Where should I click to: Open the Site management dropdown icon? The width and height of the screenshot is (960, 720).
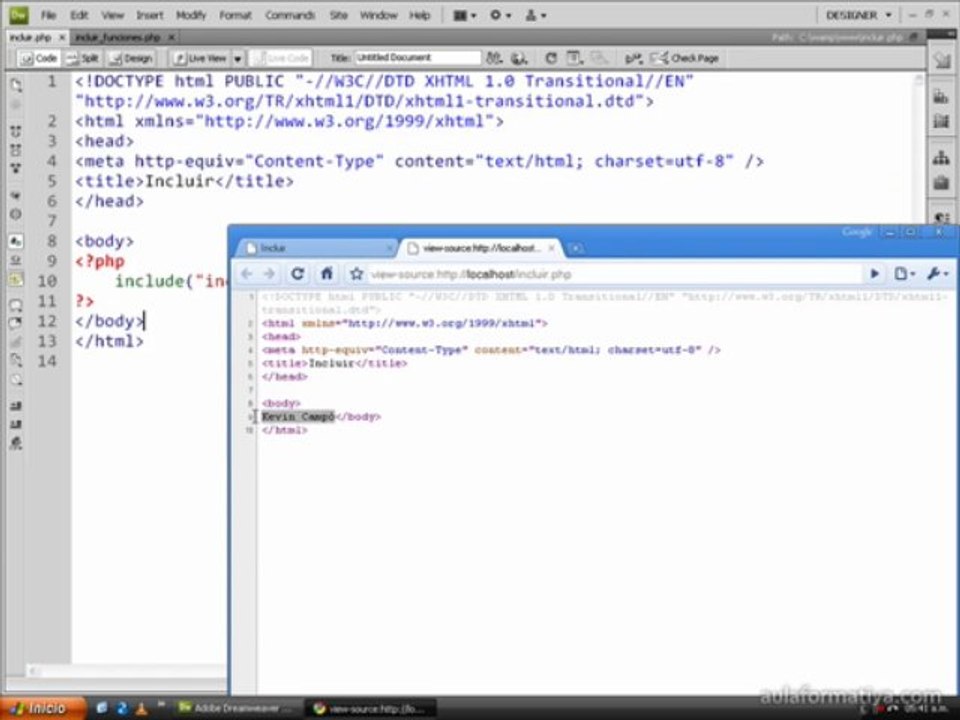pos(536,15)
